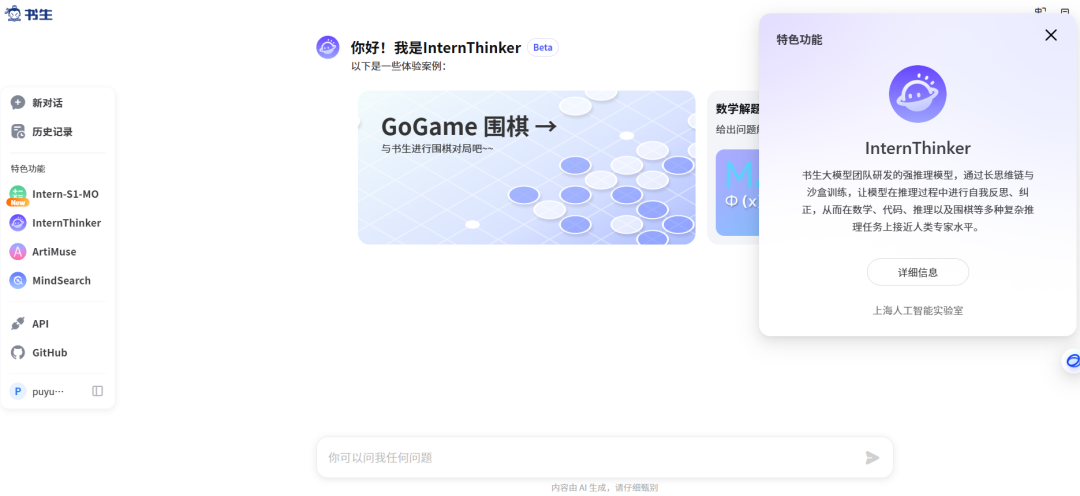Screen dimensions: 1080x496
Task: Click the 书生 logo at top left
Action: pyautogui.click(x=28, y=12)
